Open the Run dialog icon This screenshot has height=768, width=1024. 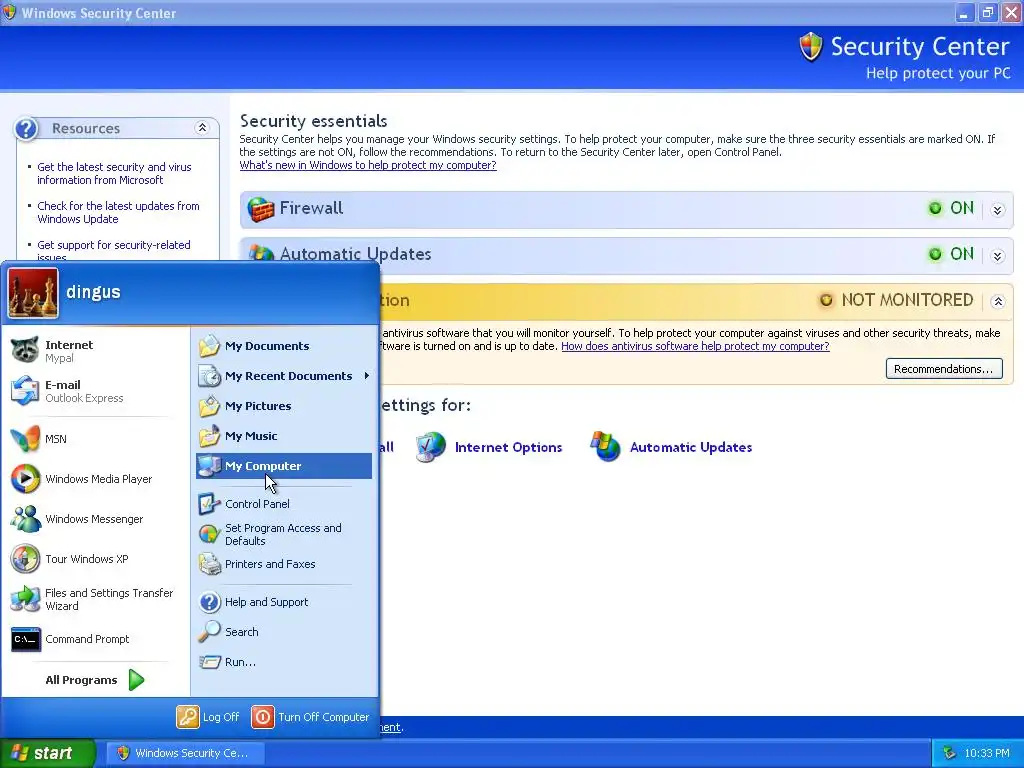210,662
